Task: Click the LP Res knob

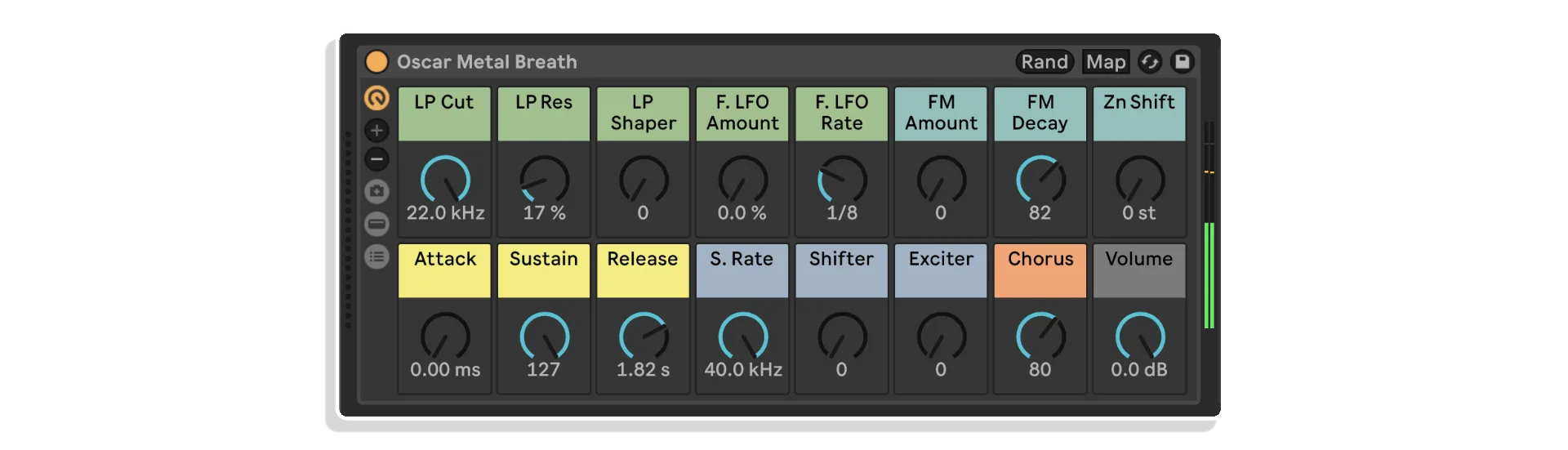Action: click(544, 180)
